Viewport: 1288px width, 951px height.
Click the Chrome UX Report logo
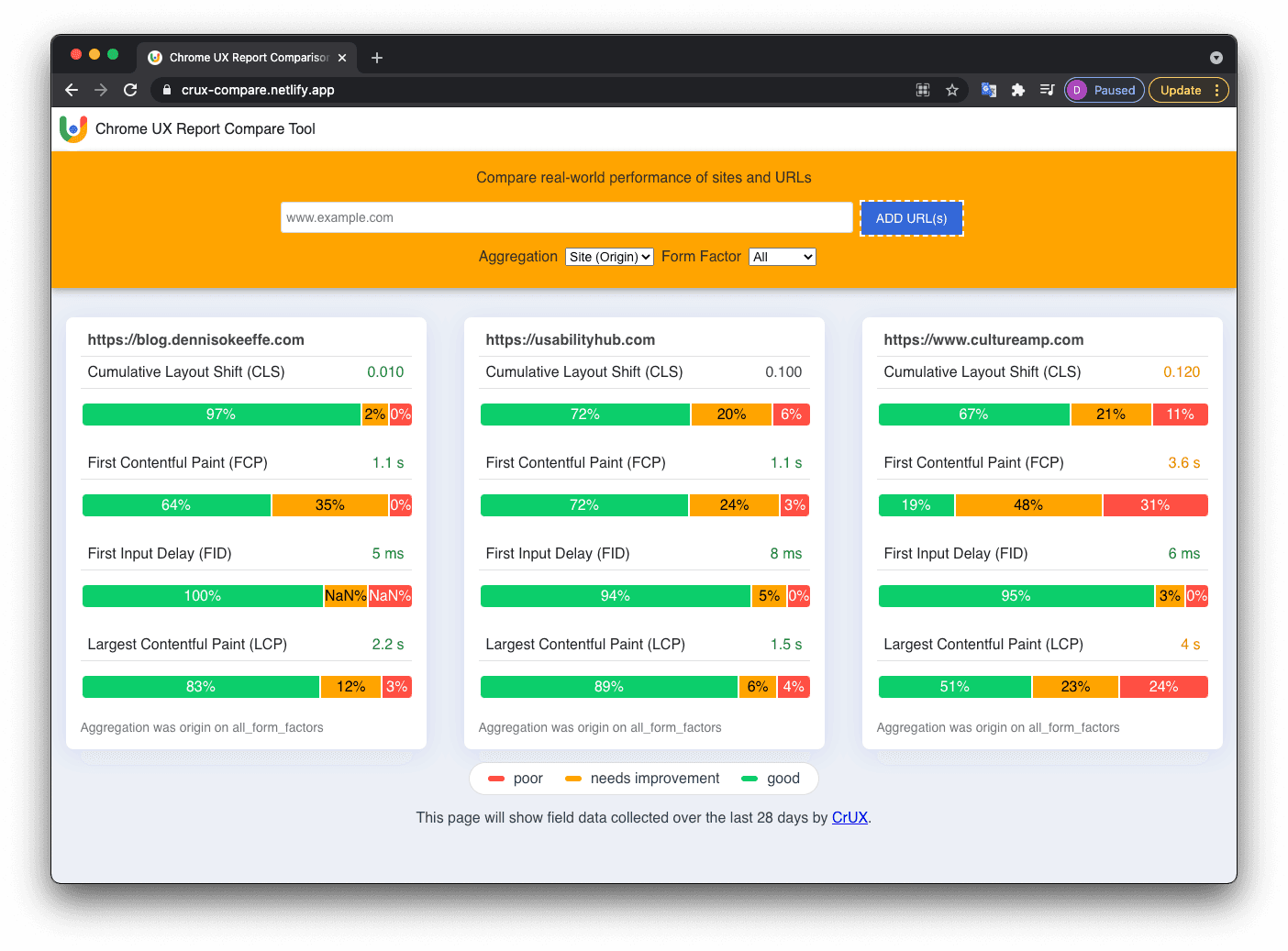[73, 128]
